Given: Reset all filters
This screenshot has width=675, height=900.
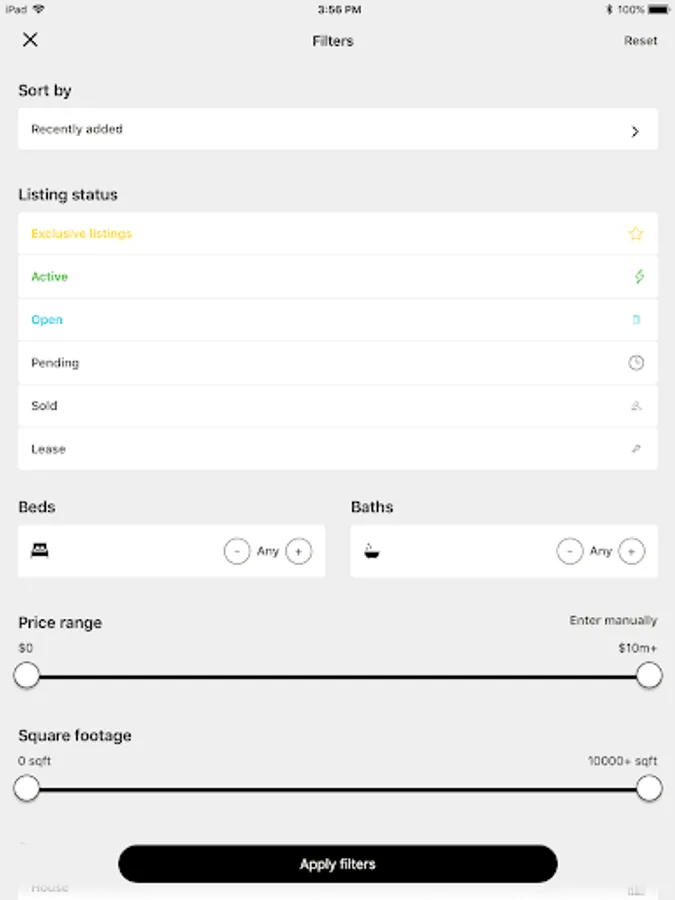Looking at the screenshot, I should (x=641, y=41).
